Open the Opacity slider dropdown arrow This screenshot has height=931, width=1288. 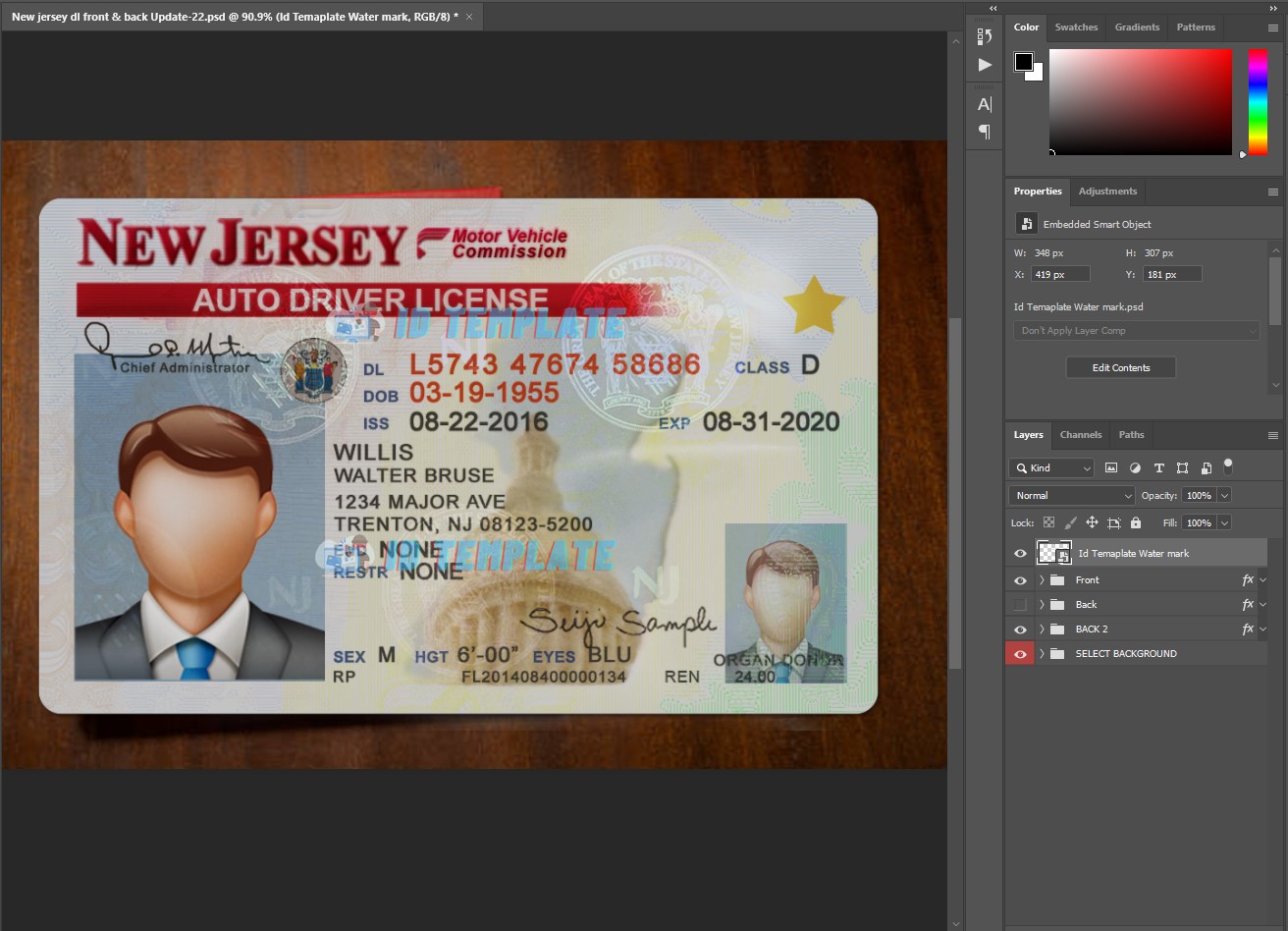click(x=1224, y=496)
